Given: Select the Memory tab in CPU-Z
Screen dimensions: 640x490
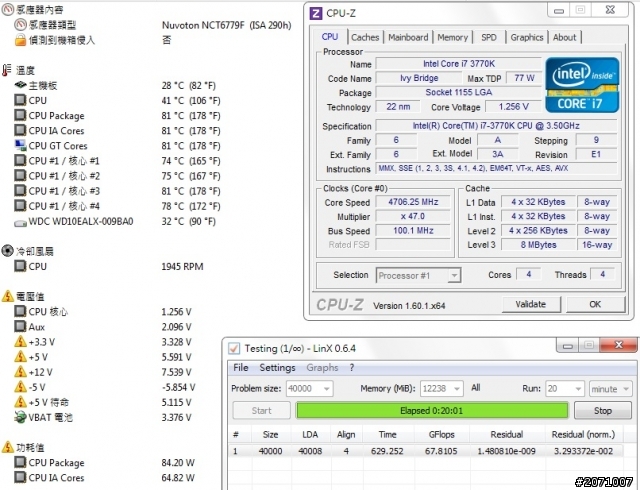Looking at the screenshot, I should (453, 37).
